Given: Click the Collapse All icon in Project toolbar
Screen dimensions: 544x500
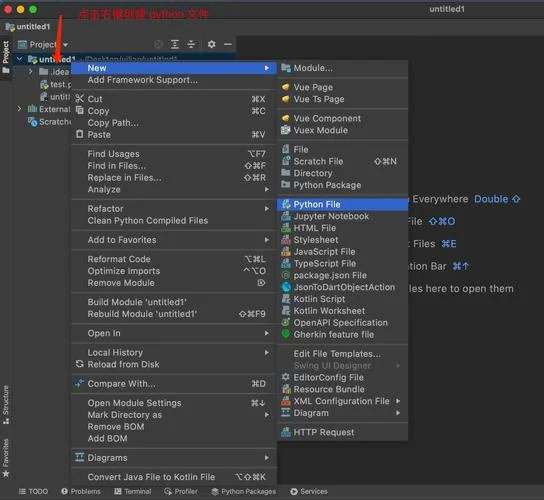Looking at the screenshot, I should [191, 44].
